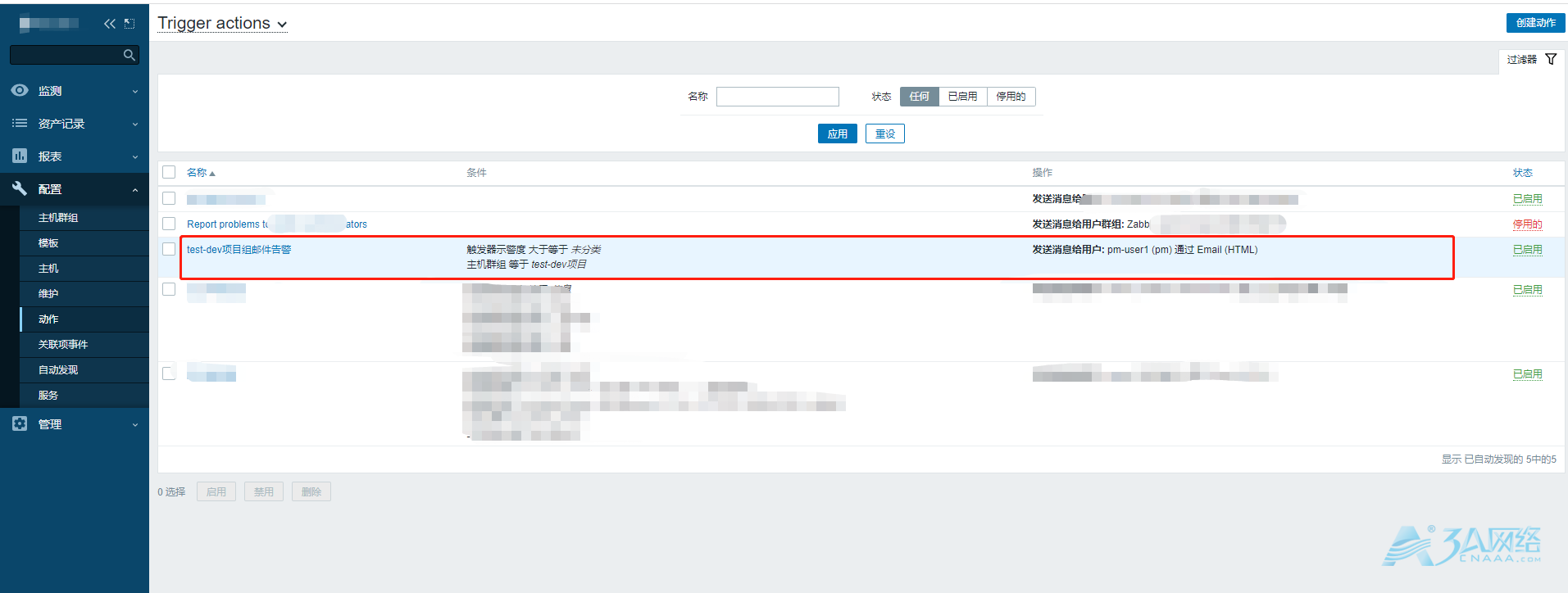Check the fourth action row checkbox

[169, 289]
